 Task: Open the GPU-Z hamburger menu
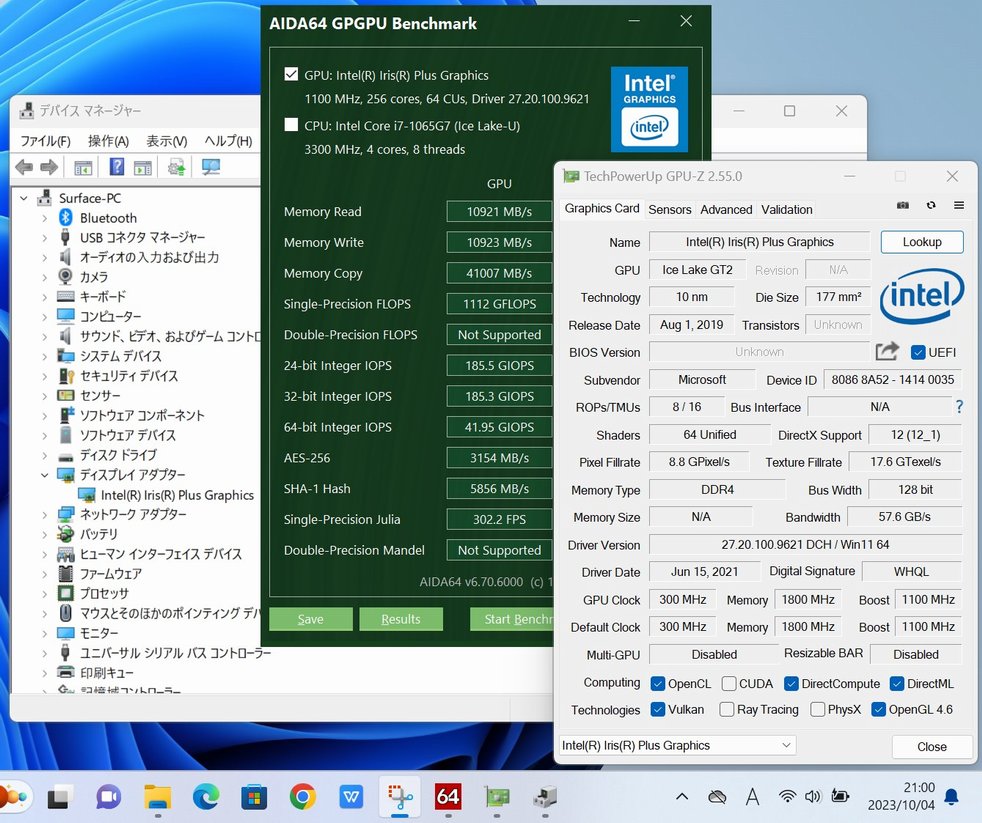pyautogui.click(x=959, y=205)
